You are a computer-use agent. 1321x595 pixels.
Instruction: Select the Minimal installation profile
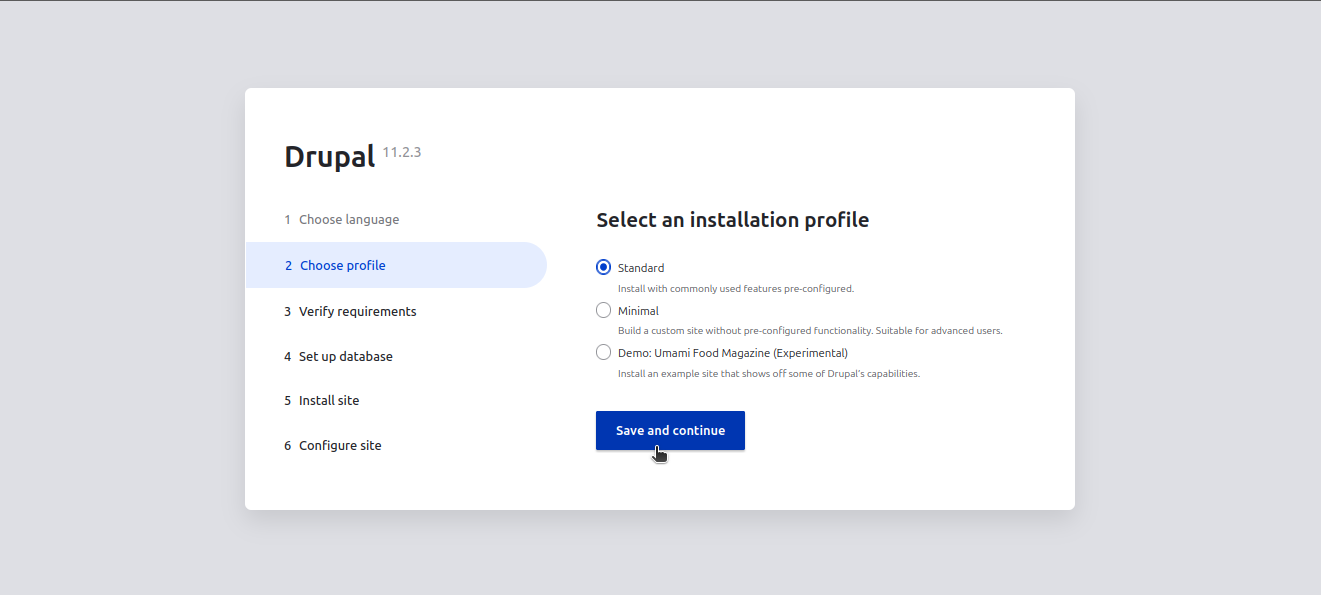(x=603, y=310)
